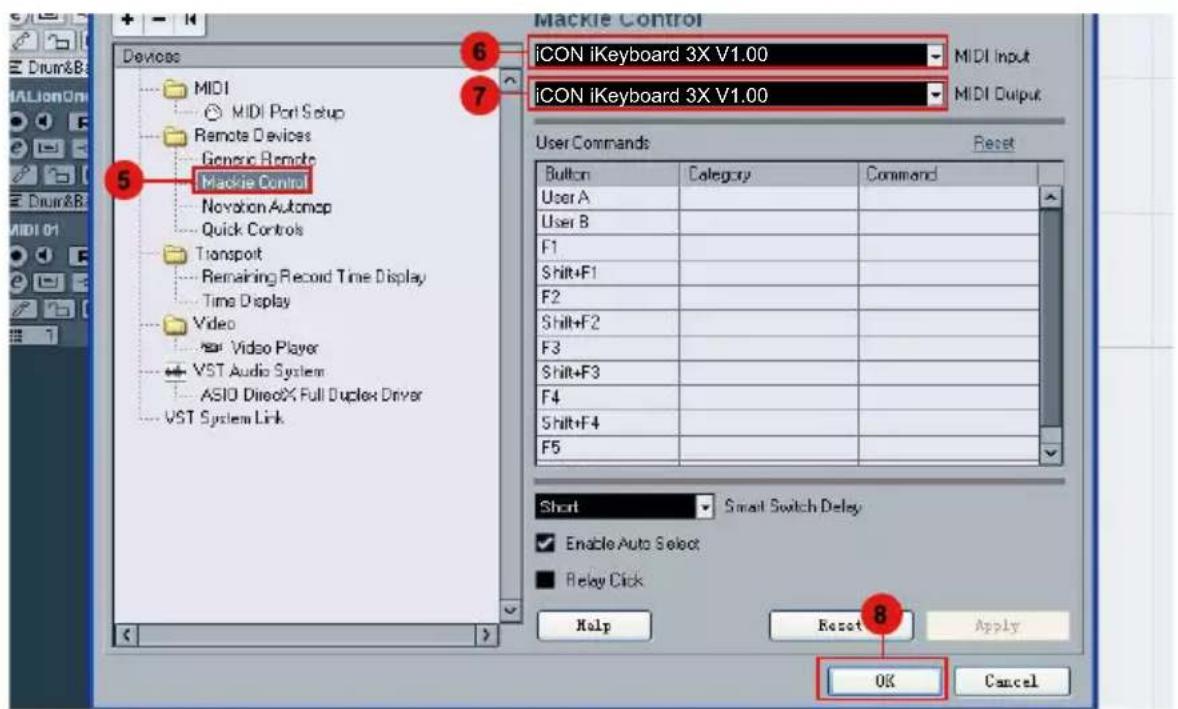Screen dimensions: 1178x709
Task: Select the User B row in commands table
Action: tap(788, 222)
